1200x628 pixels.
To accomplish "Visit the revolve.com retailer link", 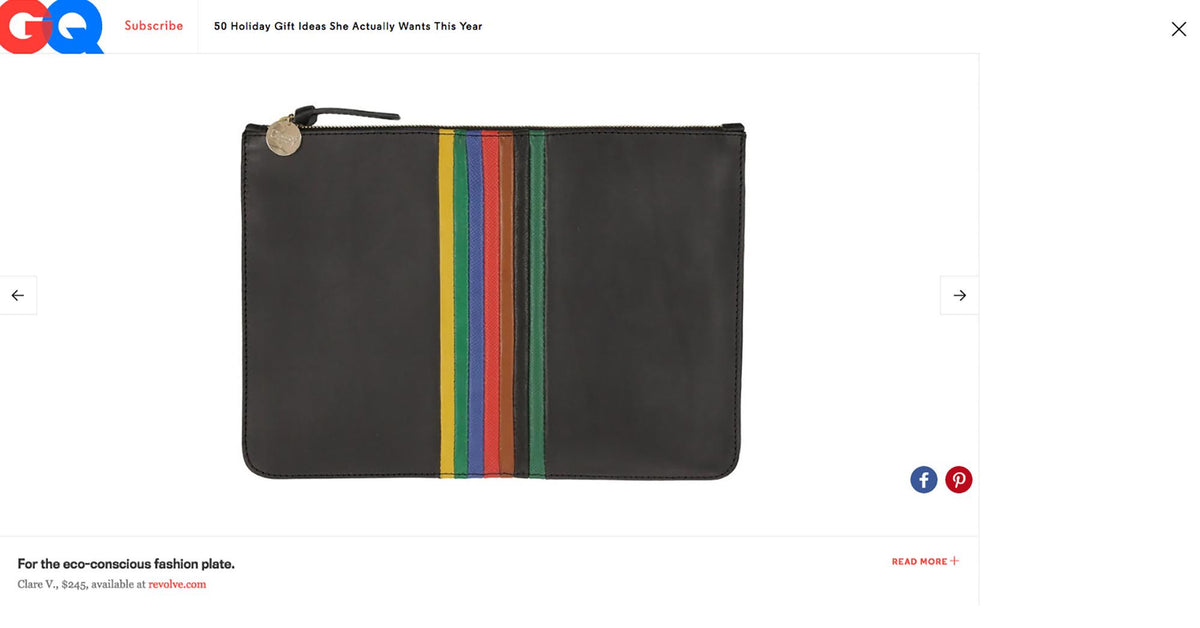I will pos(177,584).
